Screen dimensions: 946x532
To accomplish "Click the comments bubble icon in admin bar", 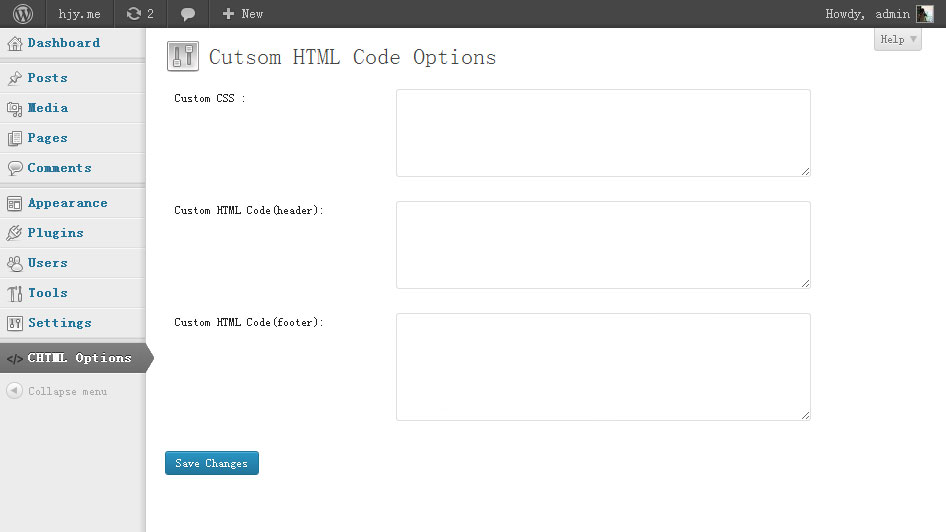I will click(x=188, y=14).
